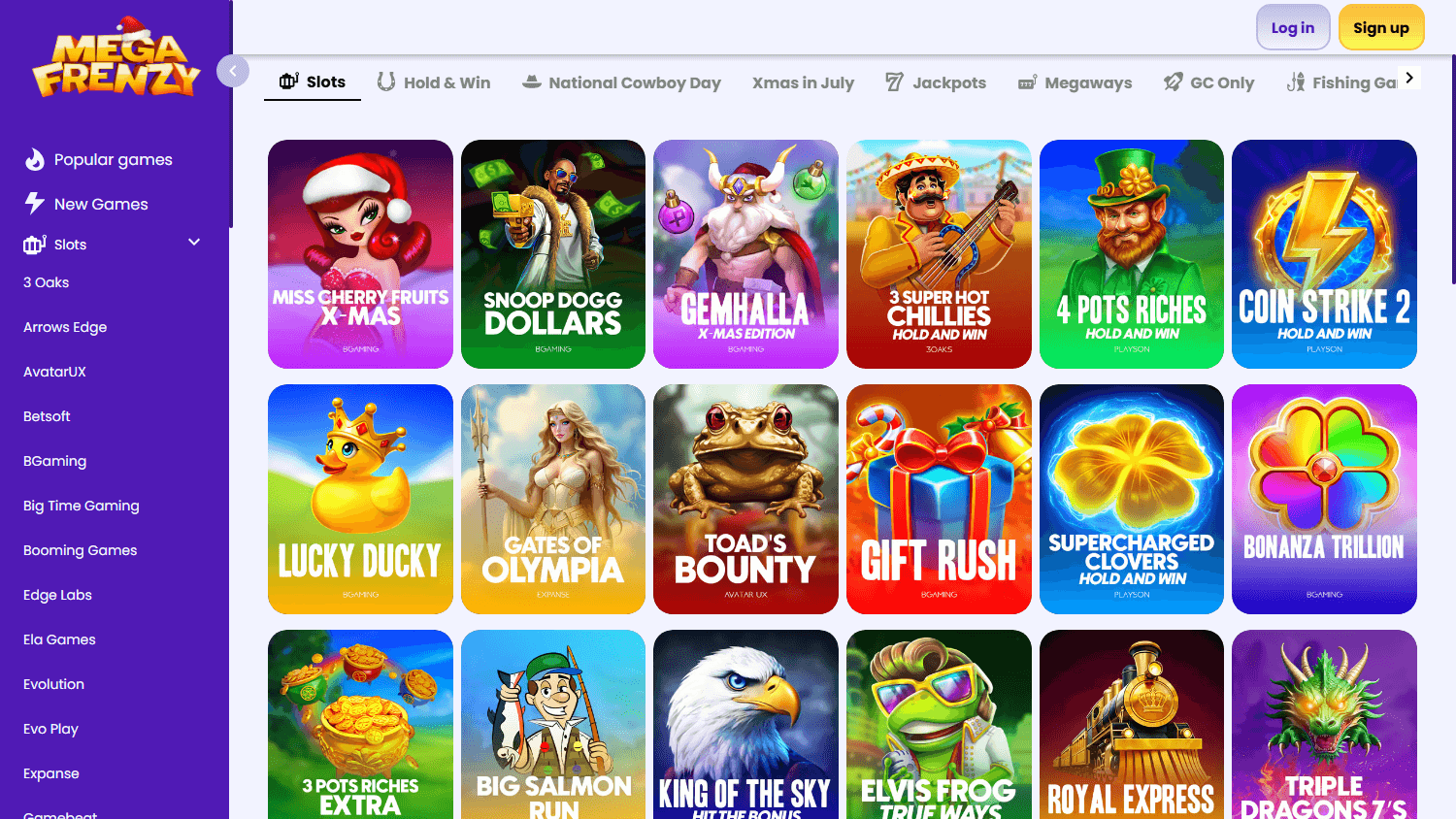This screenshot has height=819, width=1456.
Task: Select the Jackpots dice icon
Action: click(893, 82)
